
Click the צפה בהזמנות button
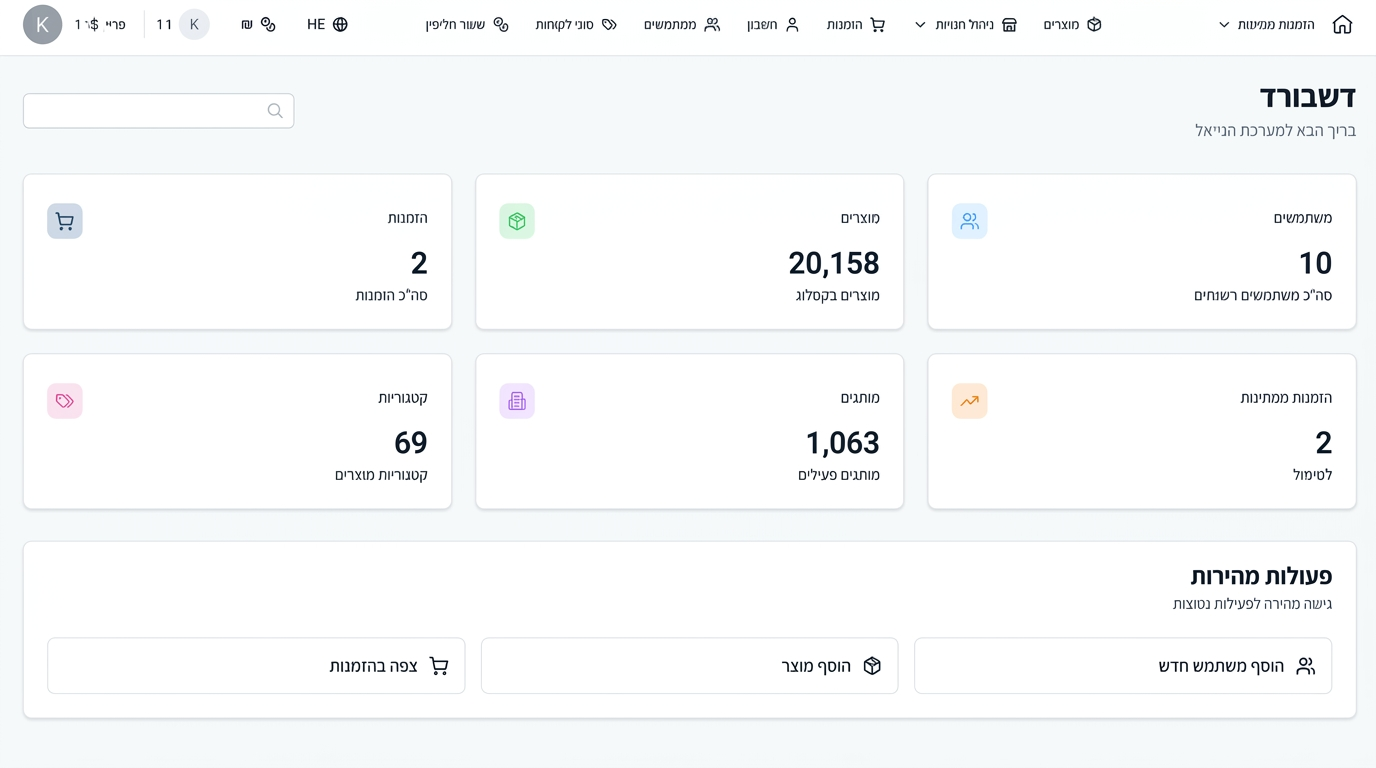pos(256,666)
